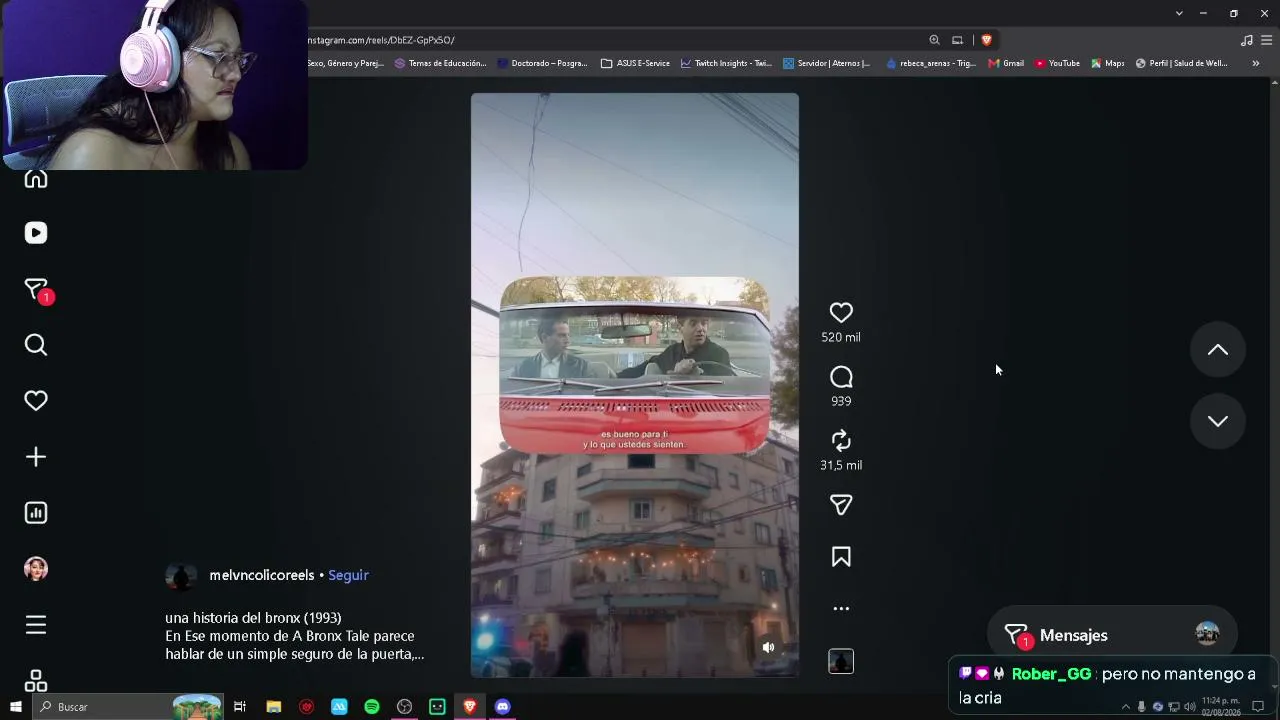Open volume control in system tray

1190,707
